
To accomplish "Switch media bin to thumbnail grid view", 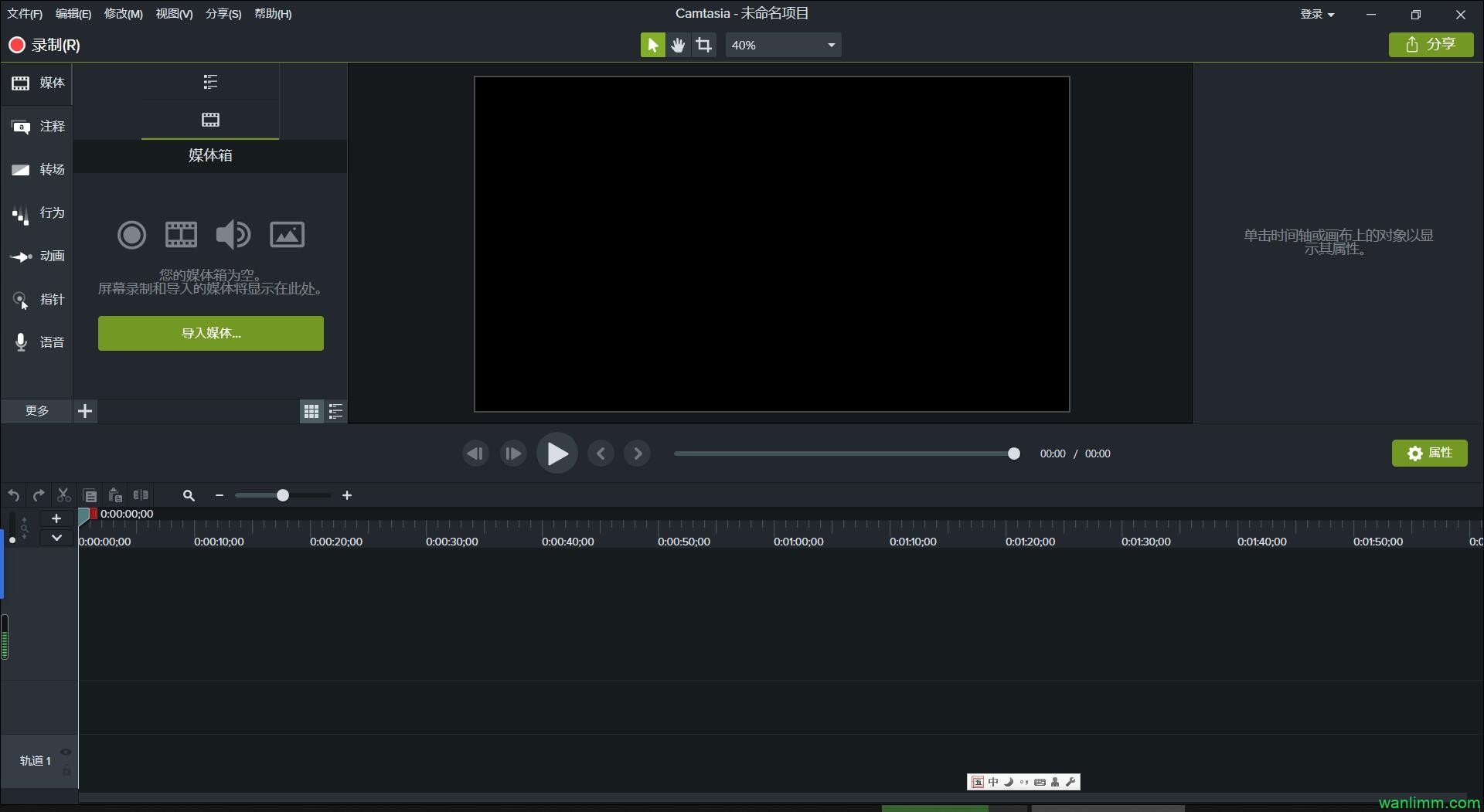I will point(311,412).
